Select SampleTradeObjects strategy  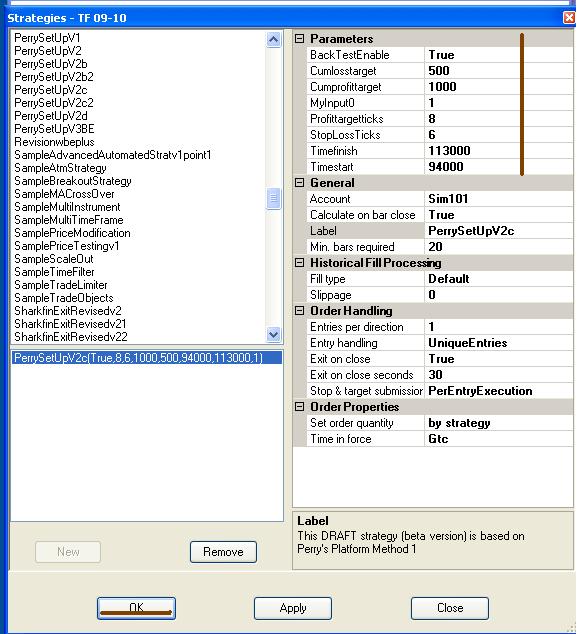click(x=64, y=298)
